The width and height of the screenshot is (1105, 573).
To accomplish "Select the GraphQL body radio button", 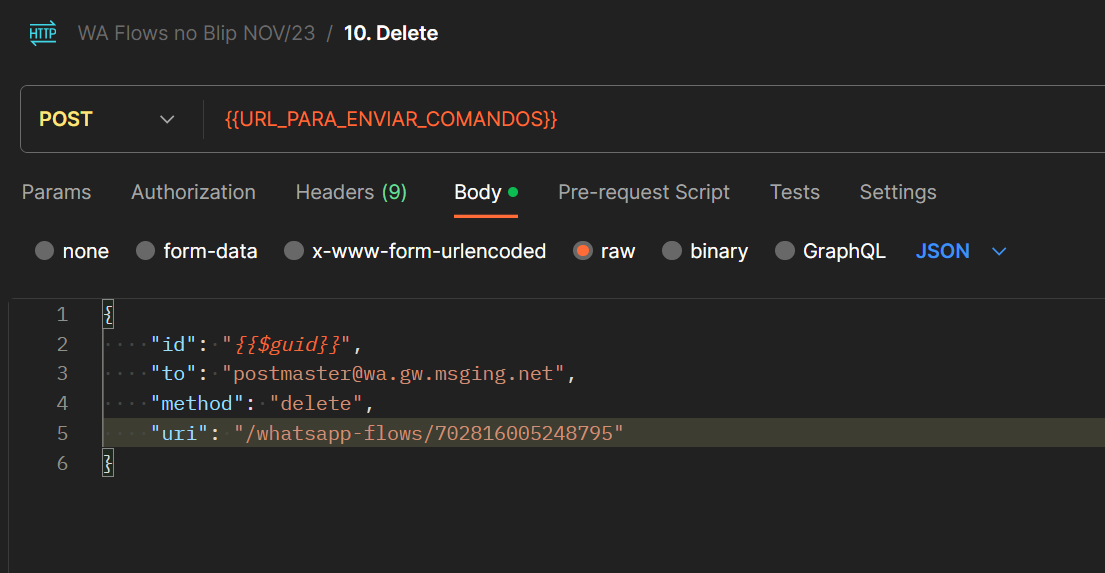I will point(784,251).
